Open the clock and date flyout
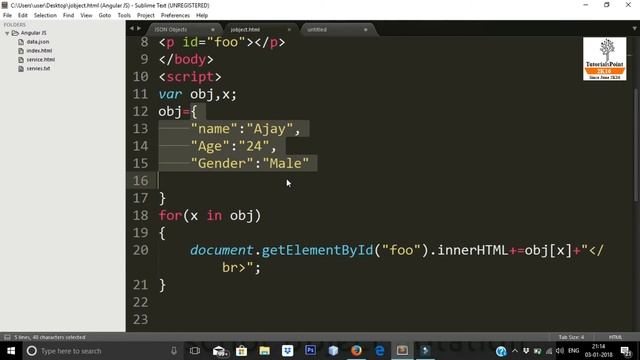 (598, 351)
